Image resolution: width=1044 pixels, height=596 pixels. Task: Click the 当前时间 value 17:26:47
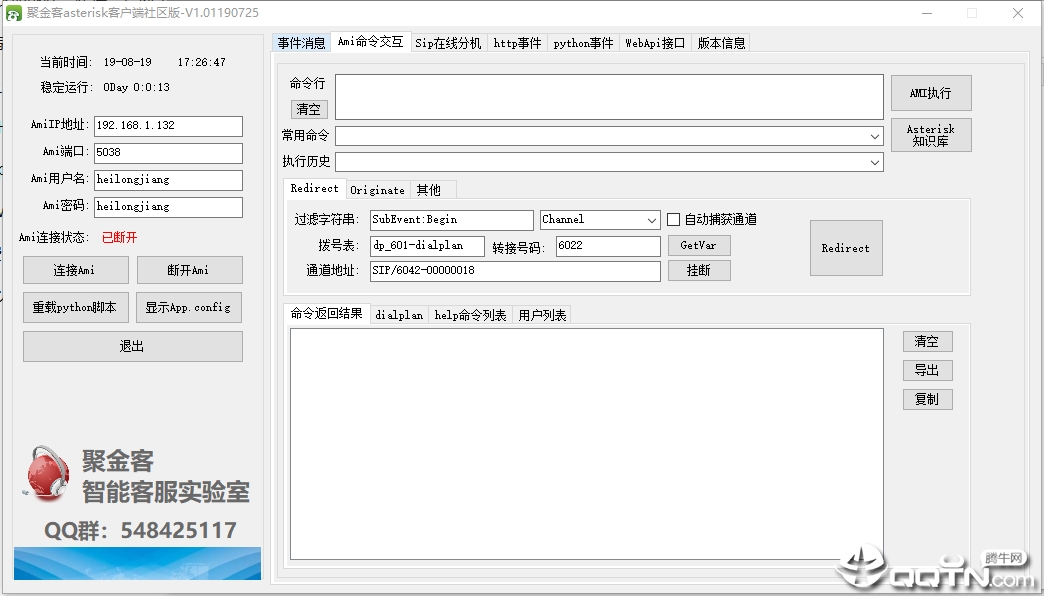pos(202,63)
